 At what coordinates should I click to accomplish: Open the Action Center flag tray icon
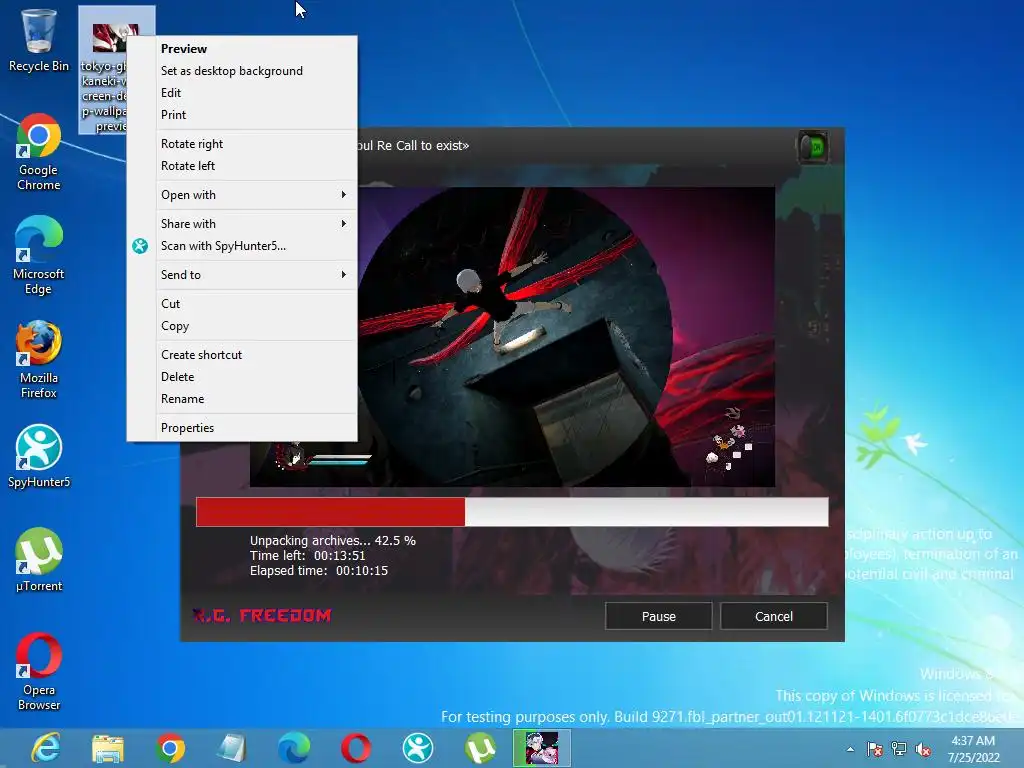tap(874, 749)
